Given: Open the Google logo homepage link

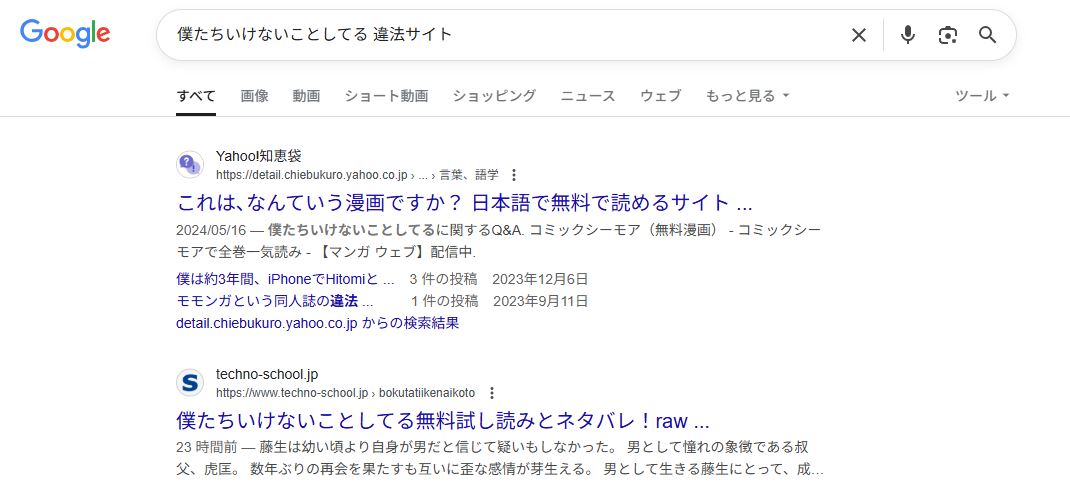Looking at the screenshot, I should point(65,33).
